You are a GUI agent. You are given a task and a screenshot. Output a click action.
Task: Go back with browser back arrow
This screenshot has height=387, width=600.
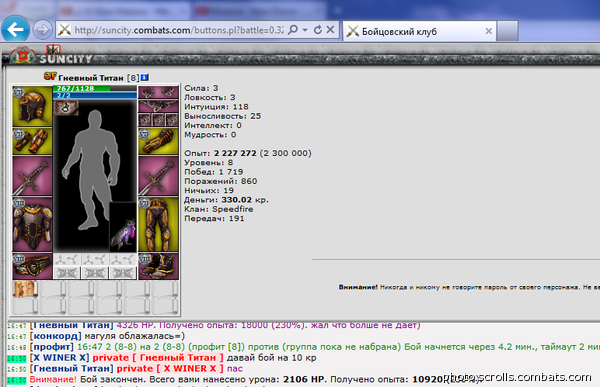click(15, 29)
